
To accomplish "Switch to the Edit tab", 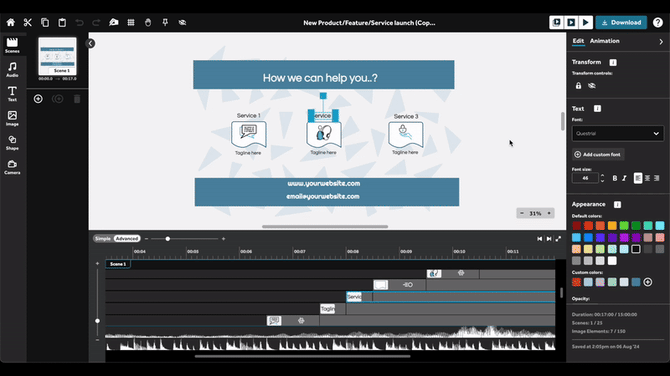I will 578,41.
